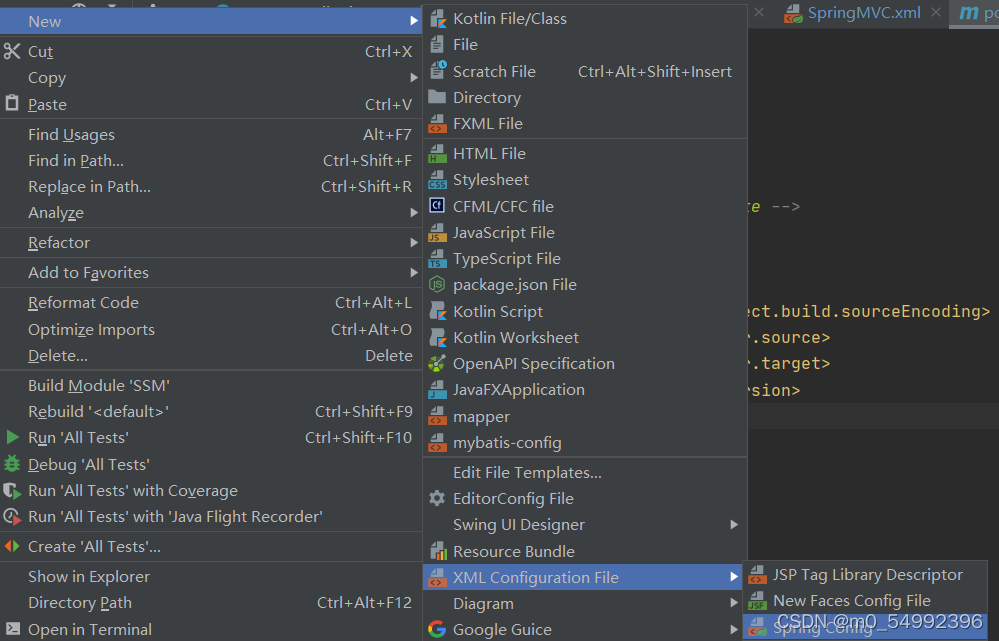Click the FXML File icon
The height and width of the screenshot is (641, 999).
(437, 123)
